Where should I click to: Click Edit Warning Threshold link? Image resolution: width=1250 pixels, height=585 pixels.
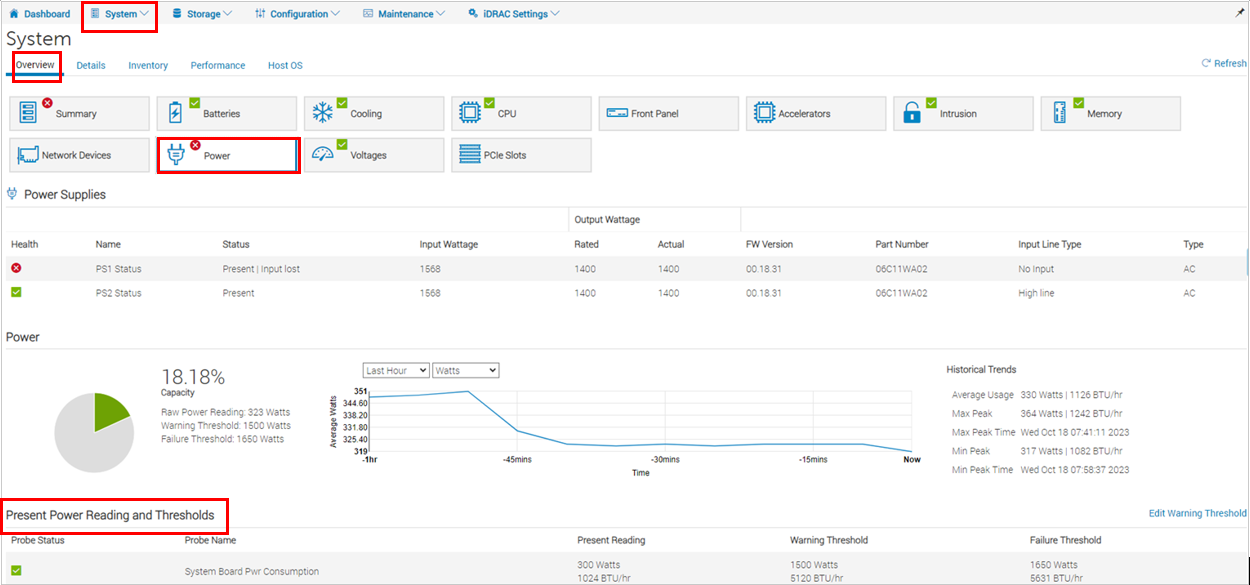tap(1197, 513)
